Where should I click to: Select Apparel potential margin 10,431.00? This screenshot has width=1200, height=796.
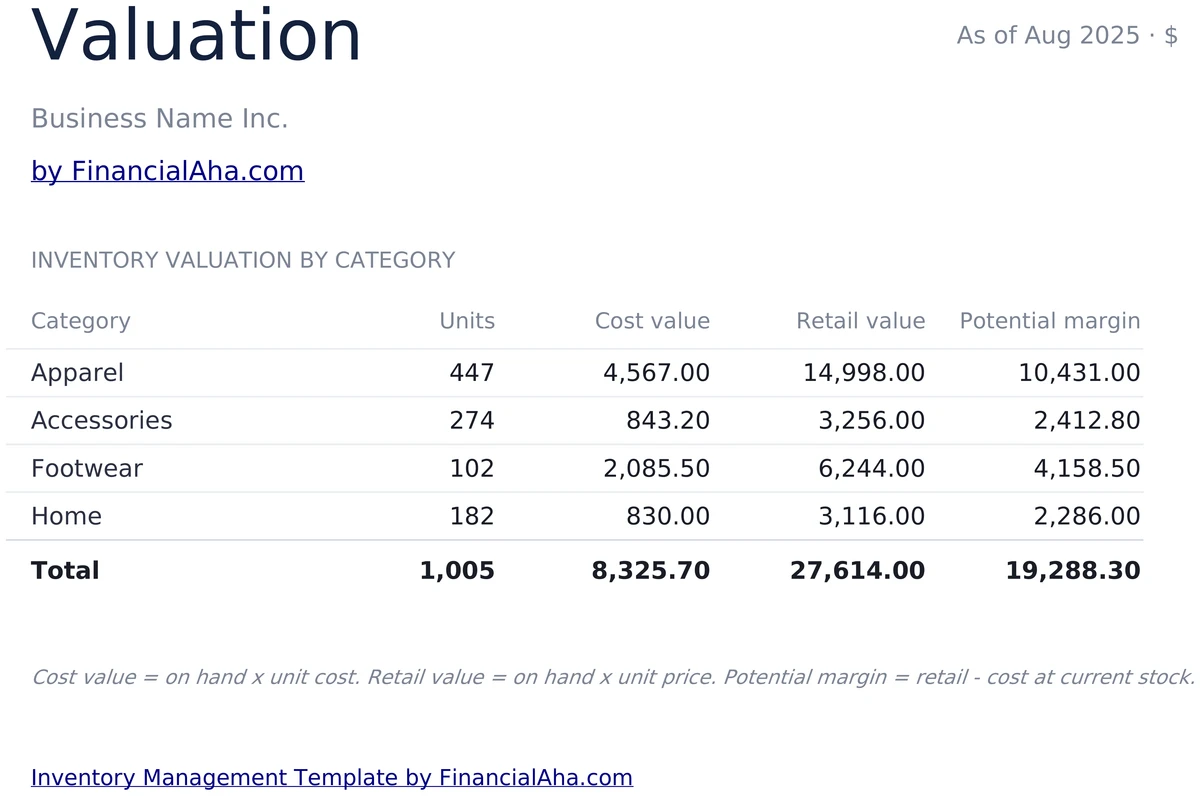pyautogui.click(x=1079, y=373)
